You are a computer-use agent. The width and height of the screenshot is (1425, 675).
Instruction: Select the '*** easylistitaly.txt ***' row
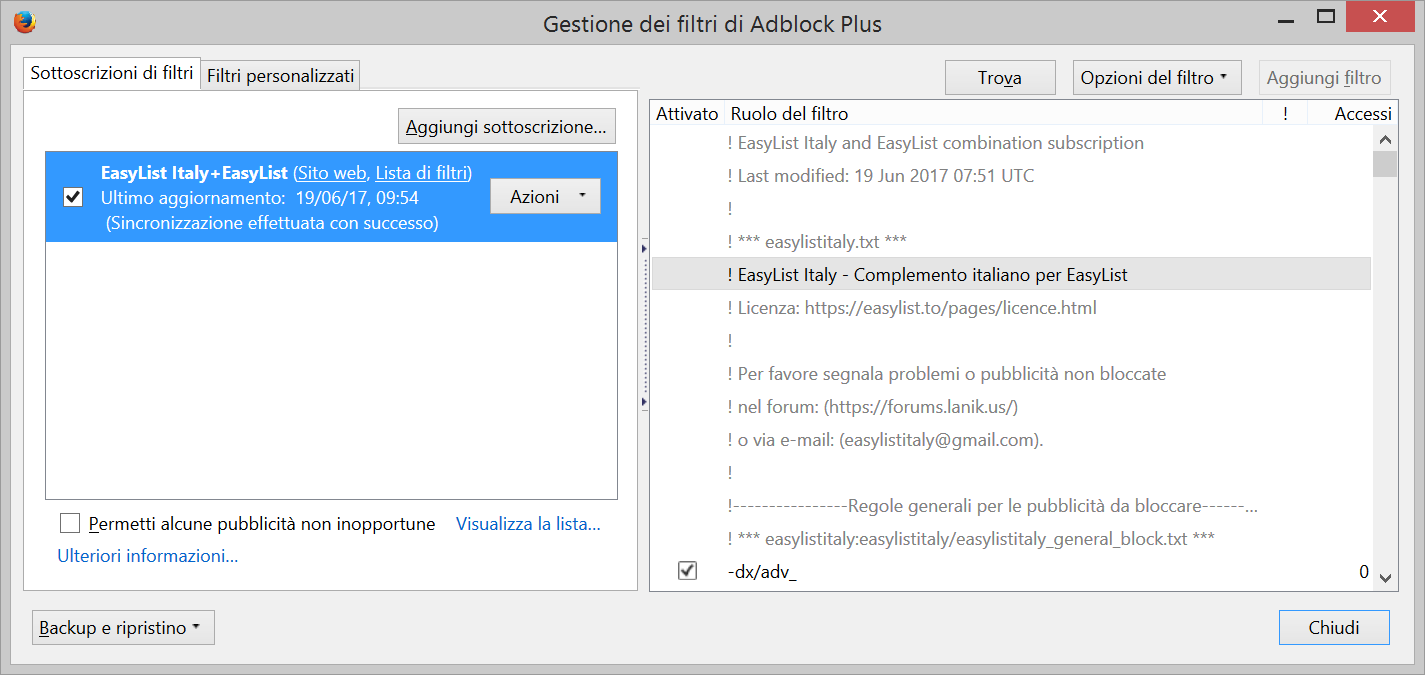click(x=1011, y=241)
